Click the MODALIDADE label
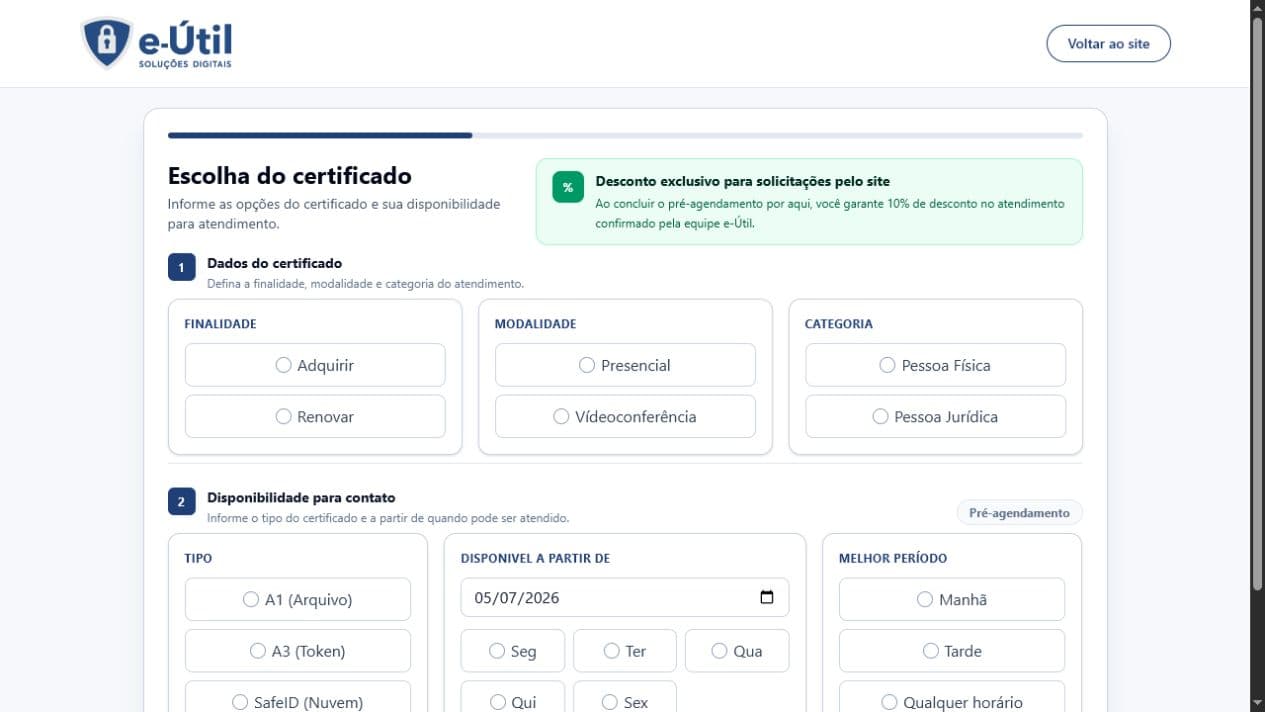Screen dimensions: 1265x712 (x=535, y=324)
